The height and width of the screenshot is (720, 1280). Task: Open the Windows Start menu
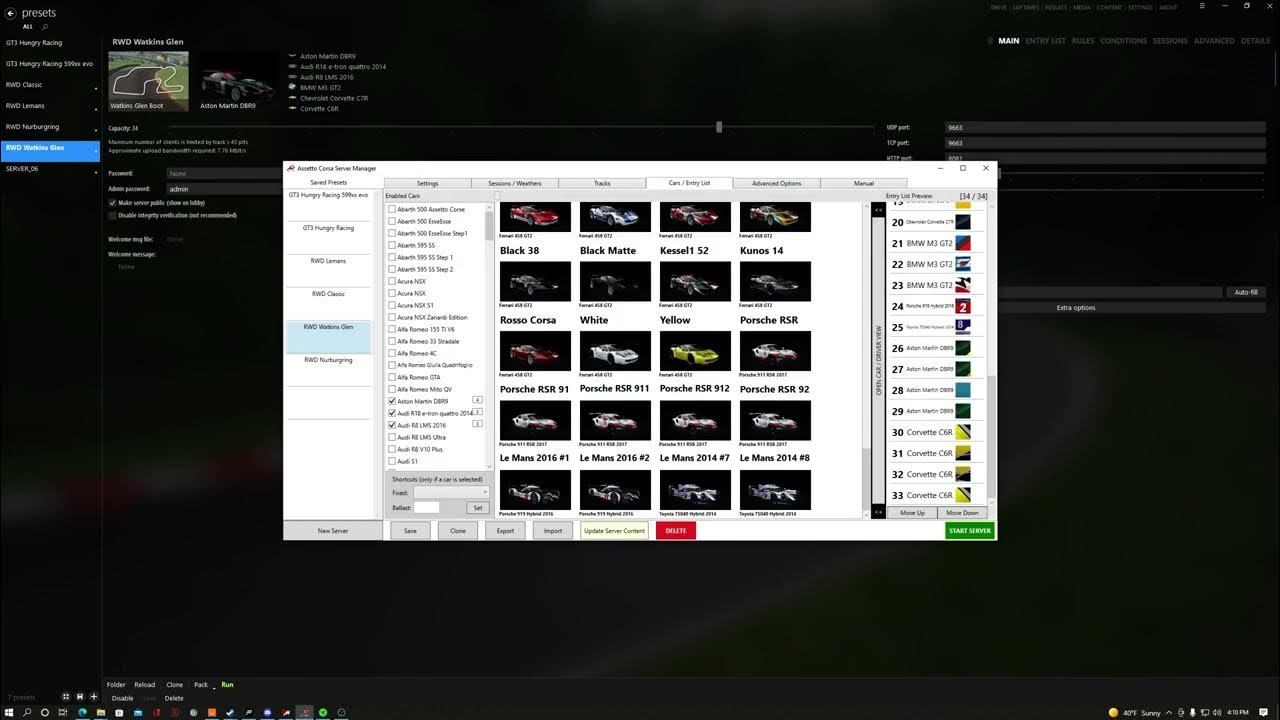[x=9, y=712]
